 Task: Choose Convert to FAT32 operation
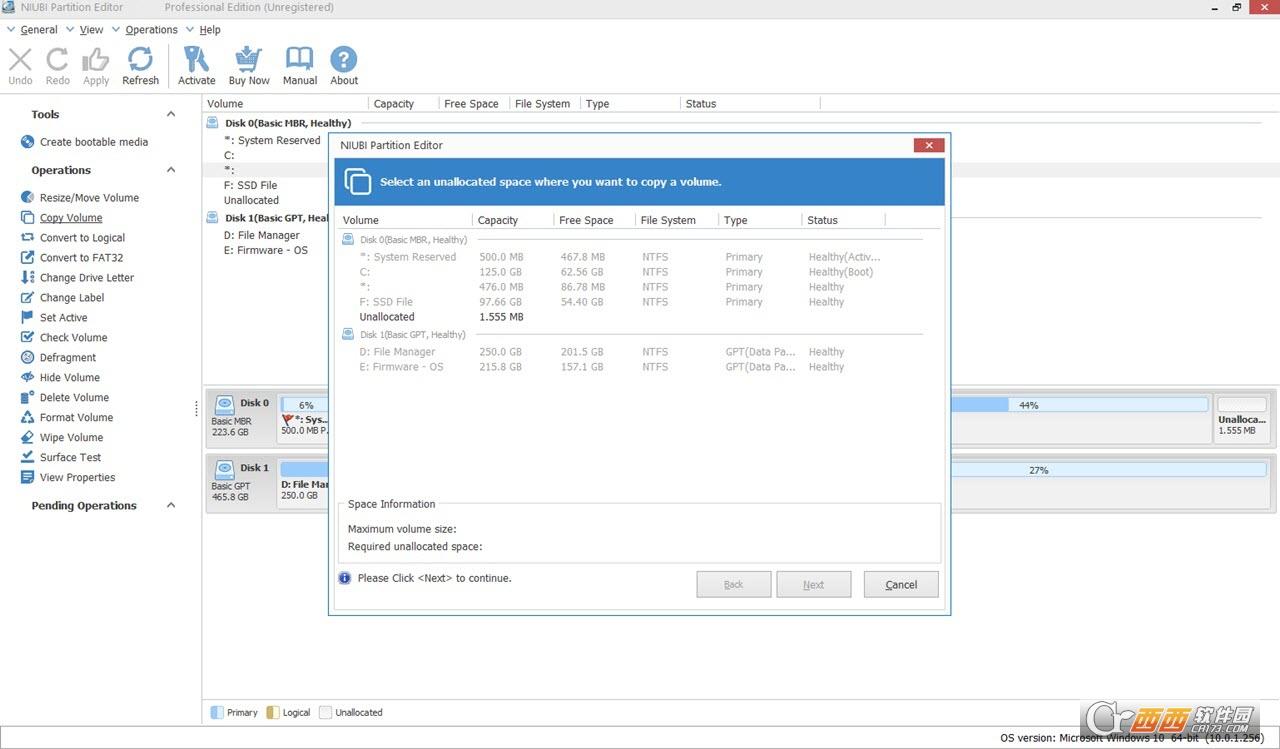(82, 258)
